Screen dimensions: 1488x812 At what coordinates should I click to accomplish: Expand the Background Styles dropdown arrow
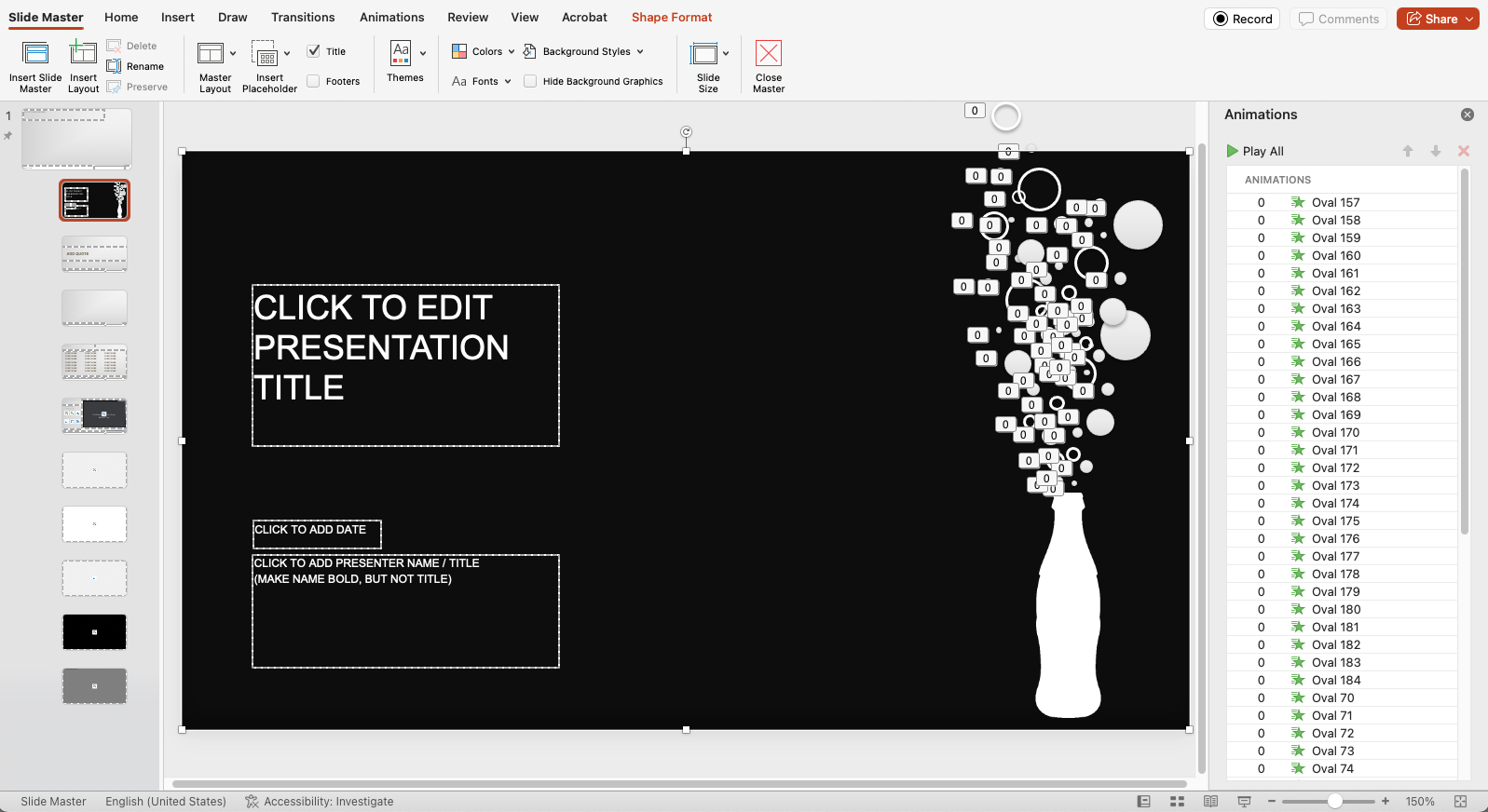tap(640, 52)
